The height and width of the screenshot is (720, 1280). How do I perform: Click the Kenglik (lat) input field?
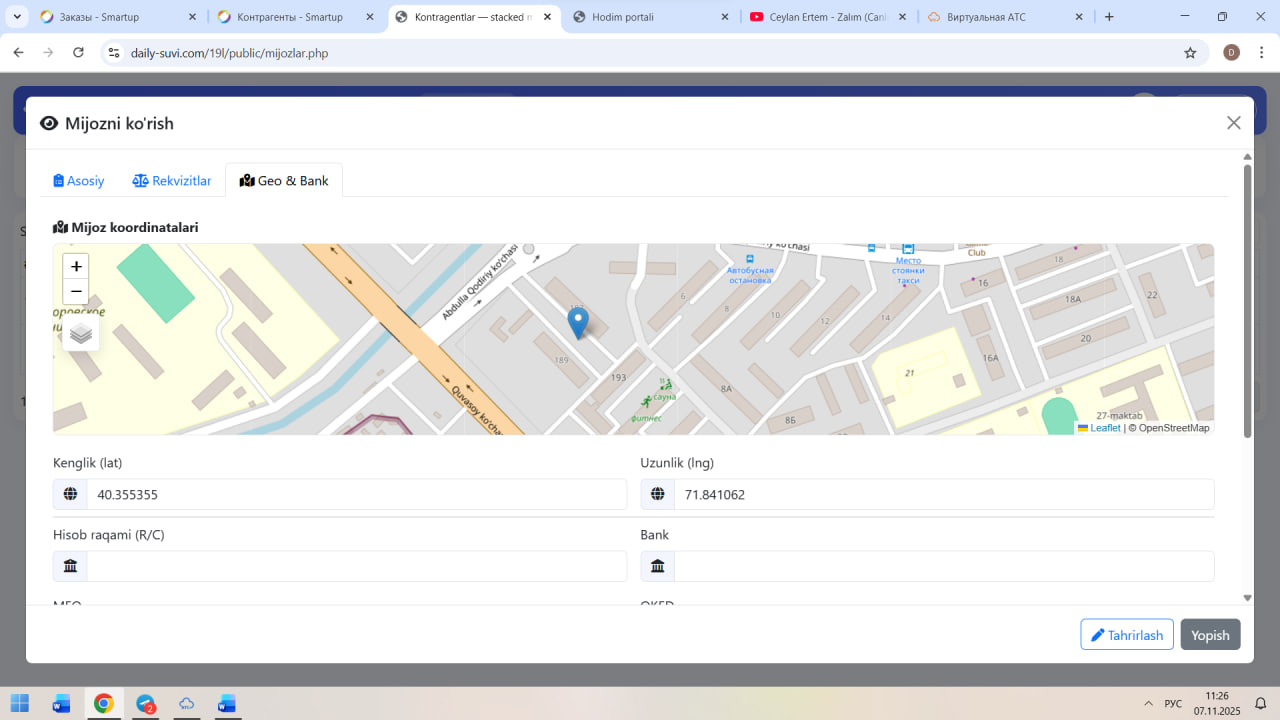point(356,494)
